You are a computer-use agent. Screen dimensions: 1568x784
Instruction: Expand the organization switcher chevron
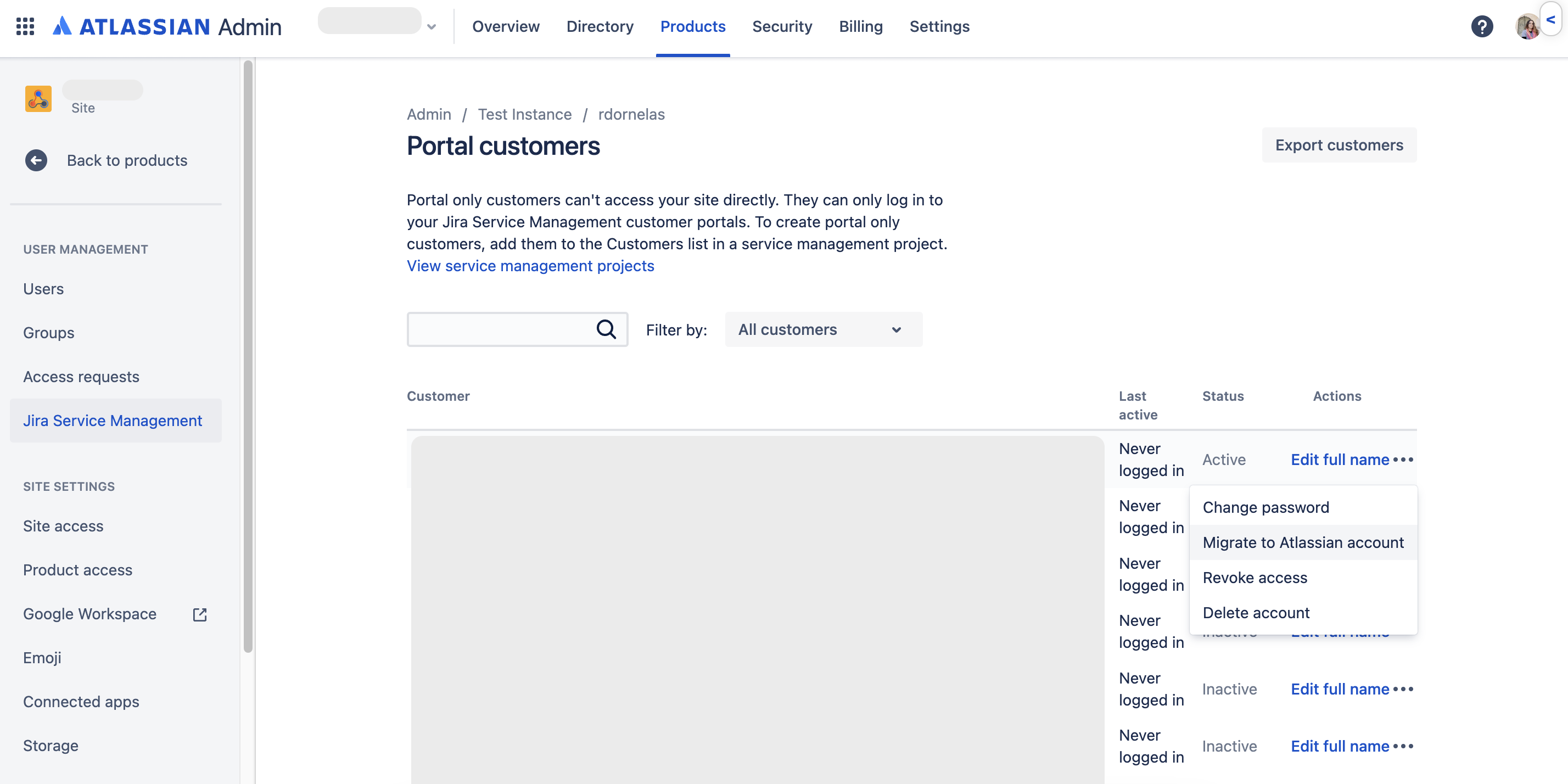point(432,27)
